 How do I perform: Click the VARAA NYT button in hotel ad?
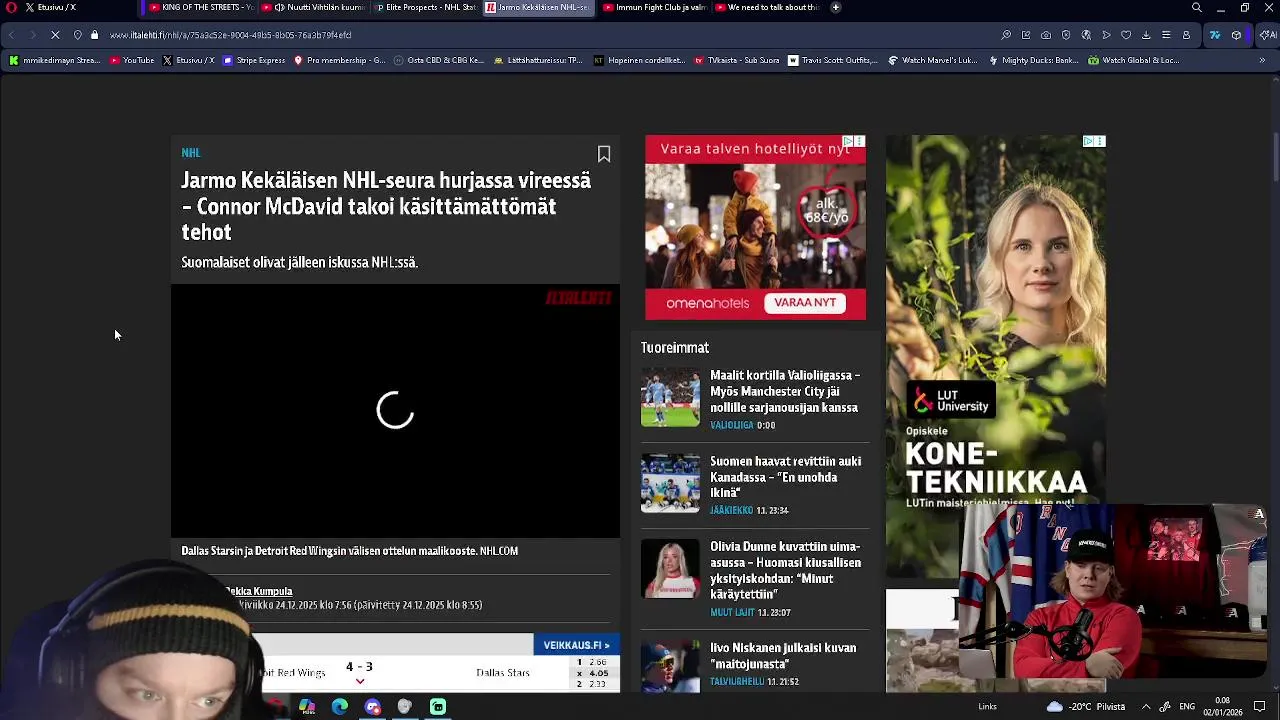pyautogui.click(x=805, y=303)
